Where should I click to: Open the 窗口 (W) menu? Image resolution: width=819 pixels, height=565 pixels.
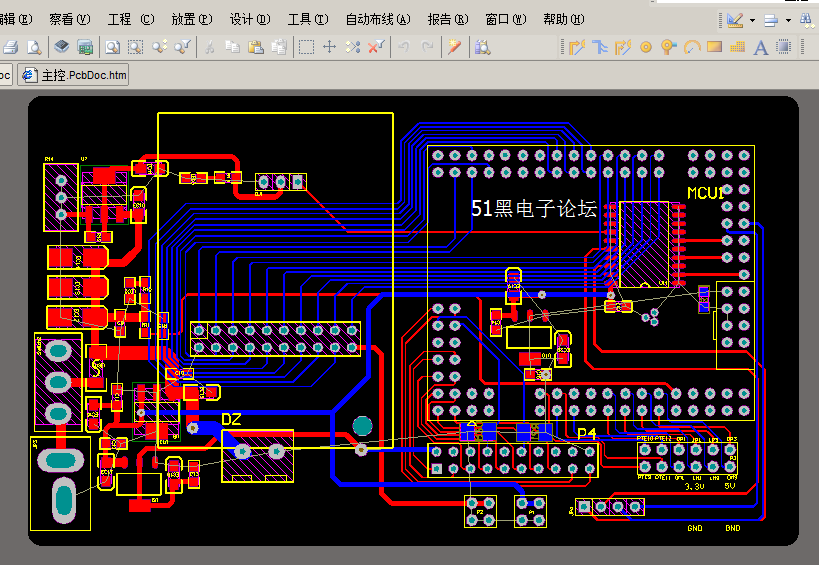click(x=506, y=20)
